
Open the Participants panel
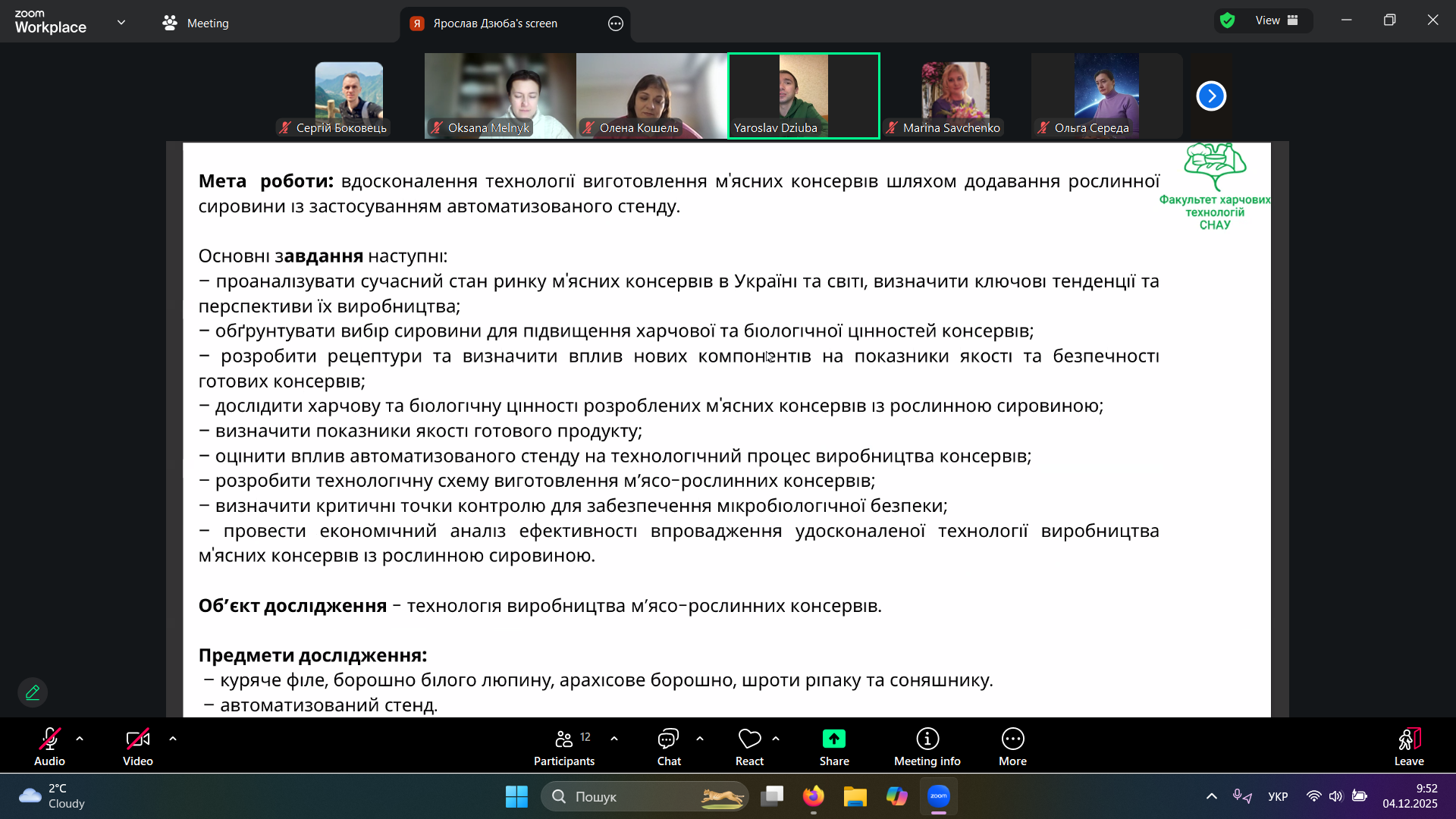click(x=563, y=747)
